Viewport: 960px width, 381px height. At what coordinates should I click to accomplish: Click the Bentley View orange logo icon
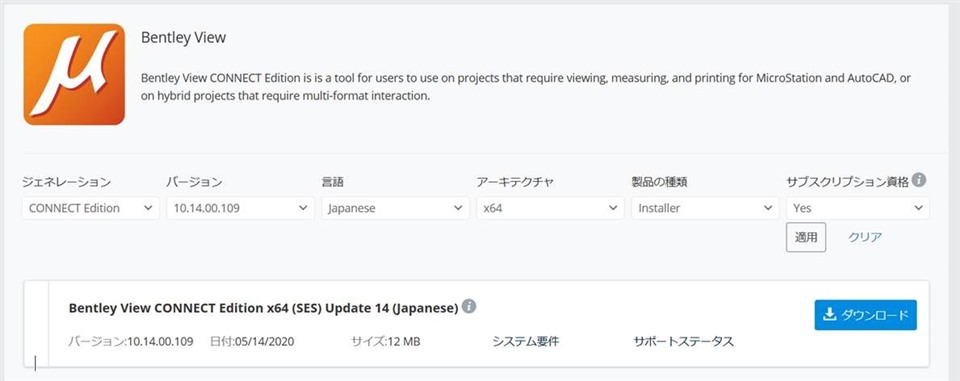click(74, 74)
